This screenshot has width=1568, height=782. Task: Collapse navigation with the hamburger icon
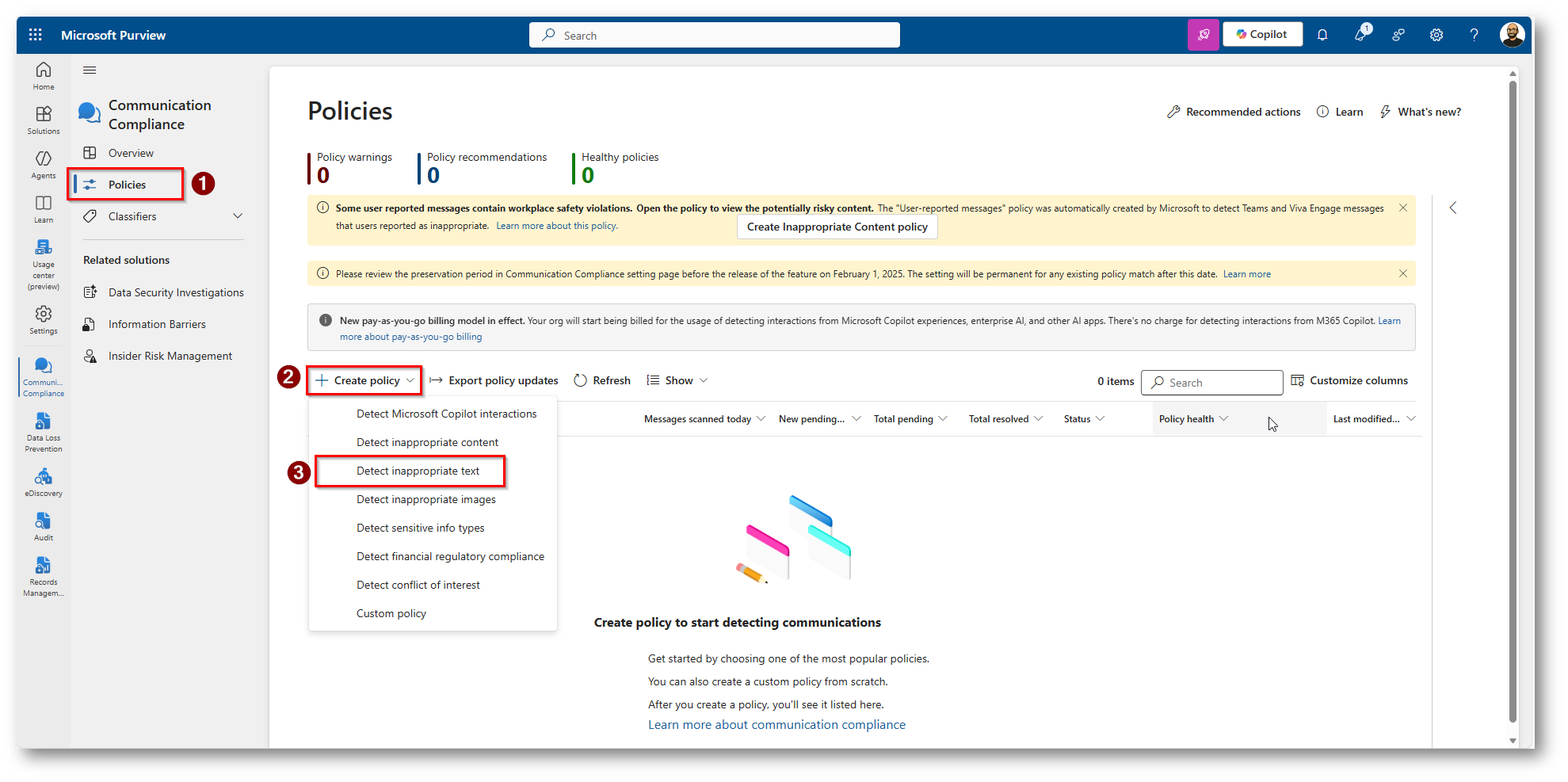[90, 71]
